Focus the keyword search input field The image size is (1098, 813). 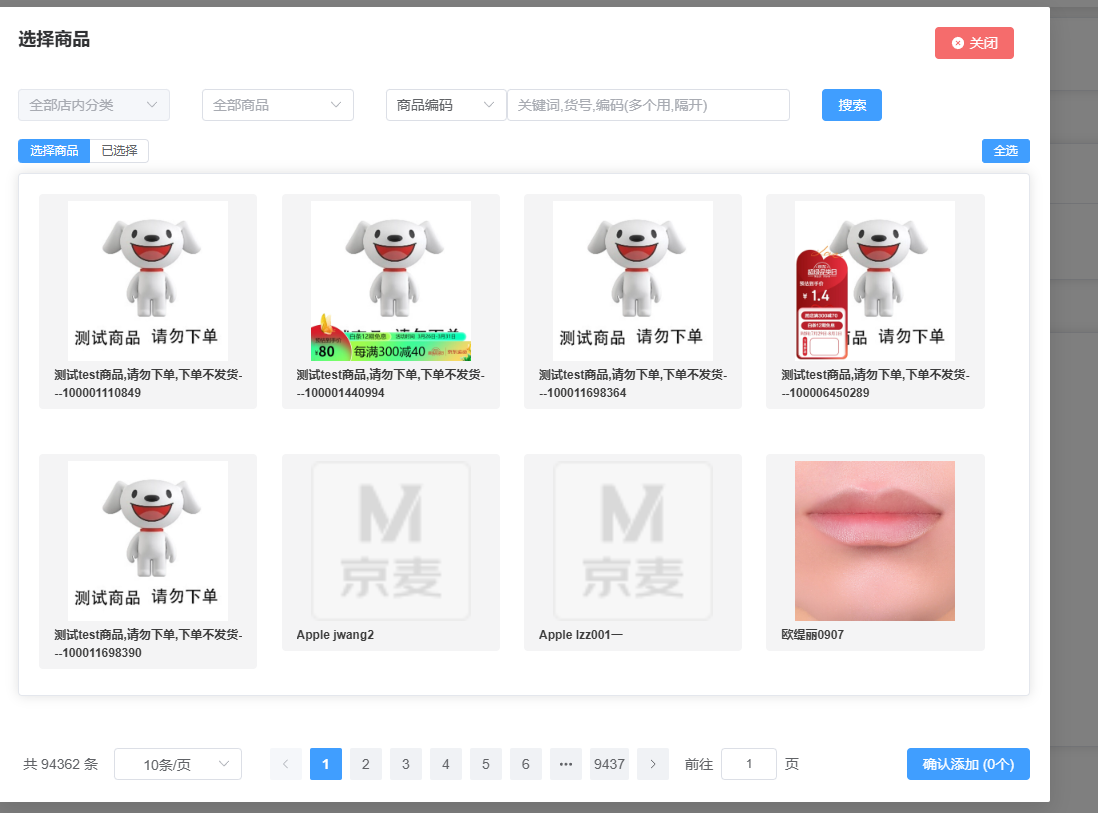point(648,105)
